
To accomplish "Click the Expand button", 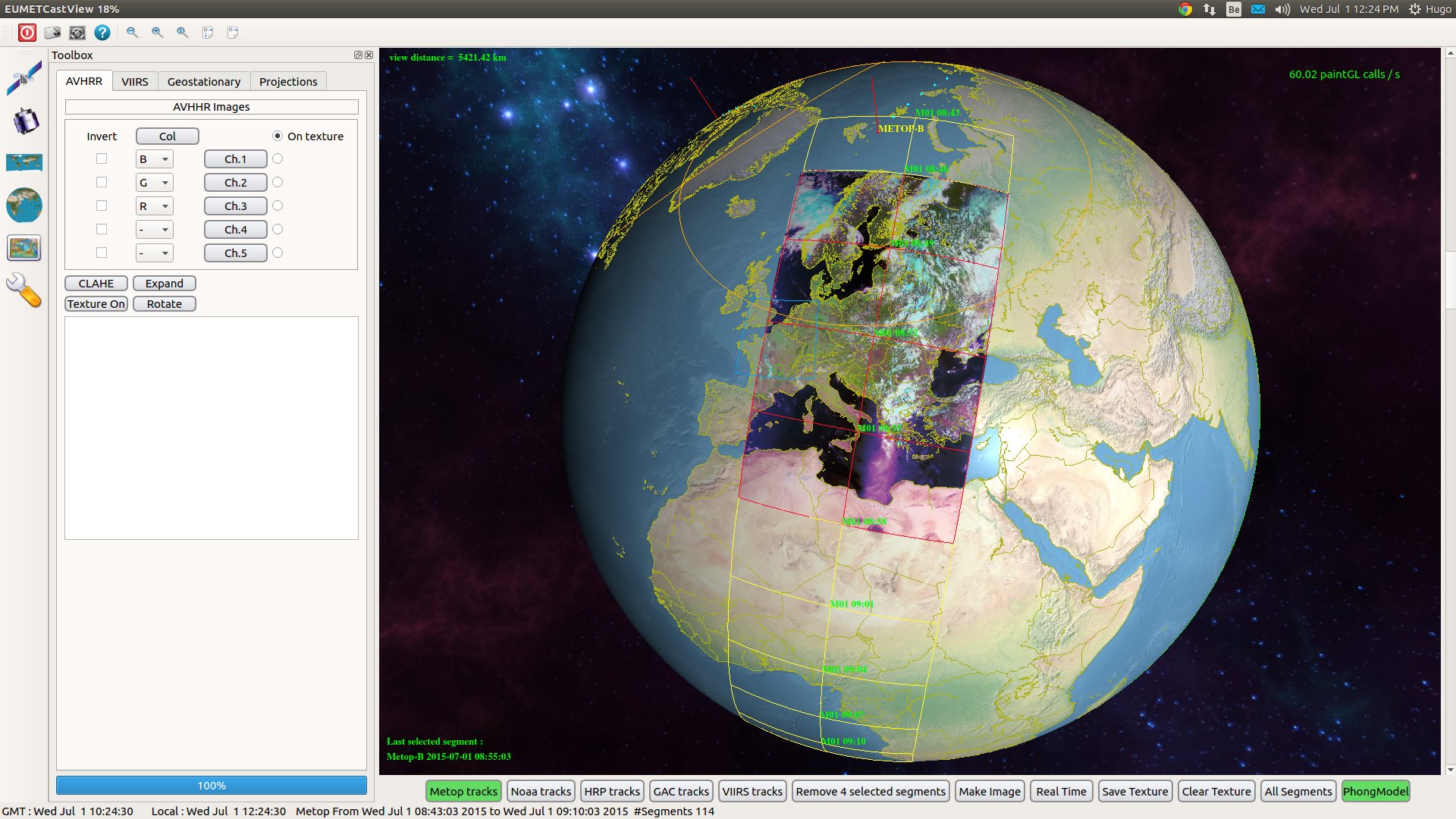I will tap(165, 284).
